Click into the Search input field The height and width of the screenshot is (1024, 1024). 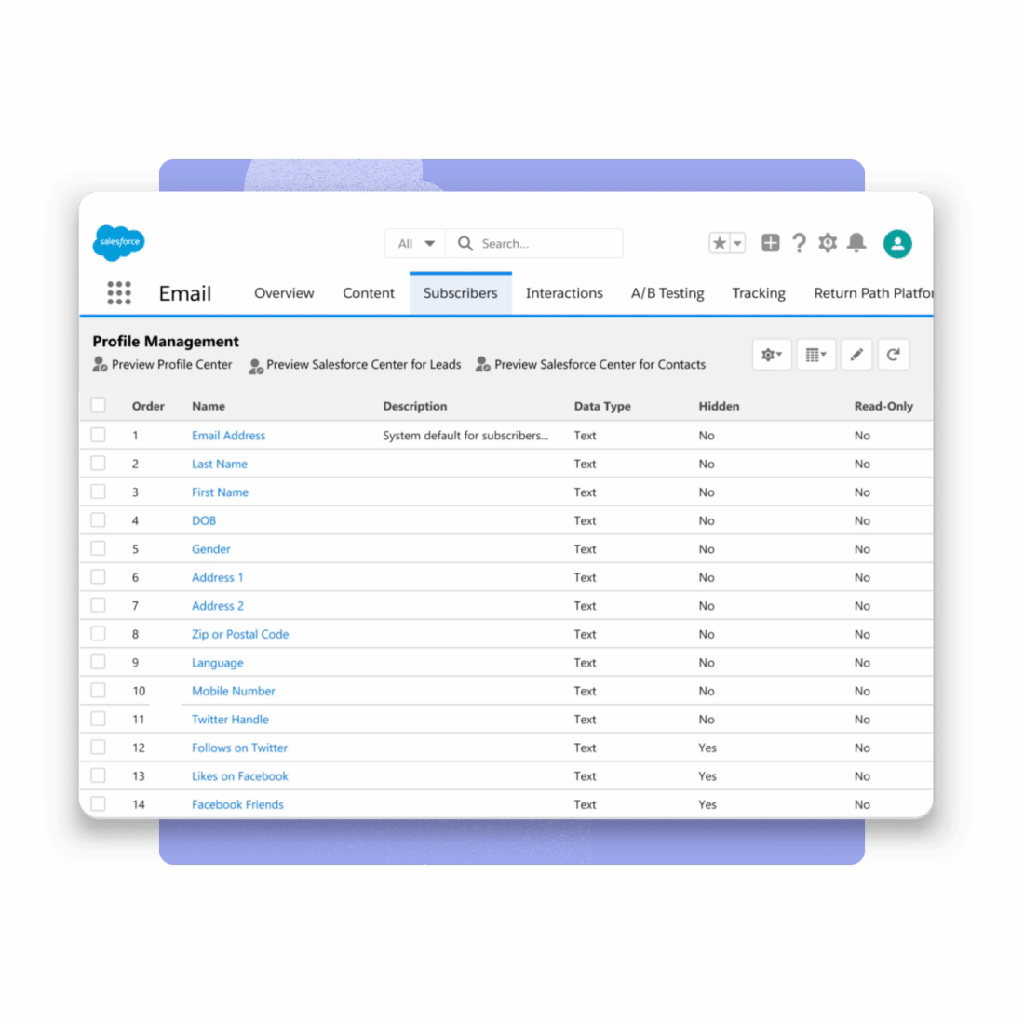(x=545, y=243)
